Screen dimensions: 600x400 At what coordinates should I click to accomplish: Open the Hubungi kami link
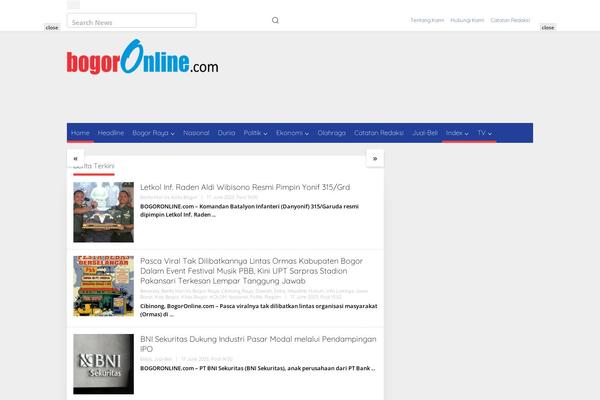[x=467, y=20]
